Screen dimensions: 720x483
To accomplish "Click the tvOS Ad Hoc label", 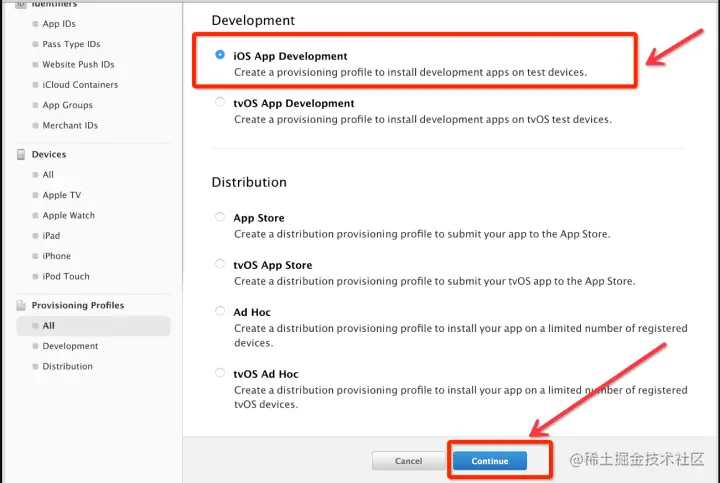I will 266,374.
